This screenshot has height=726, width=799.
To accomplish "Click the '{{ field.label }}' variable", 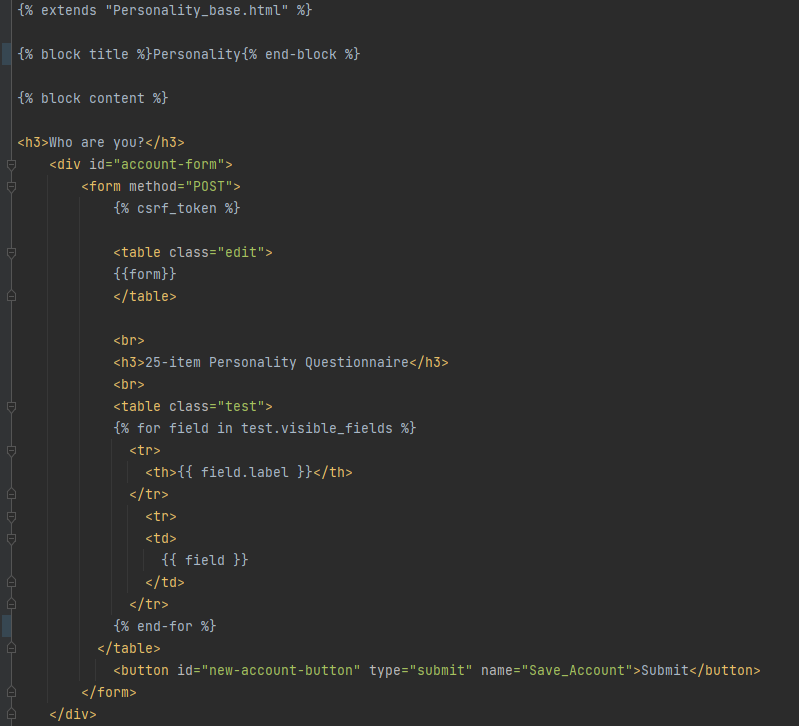I will [245, 472].
